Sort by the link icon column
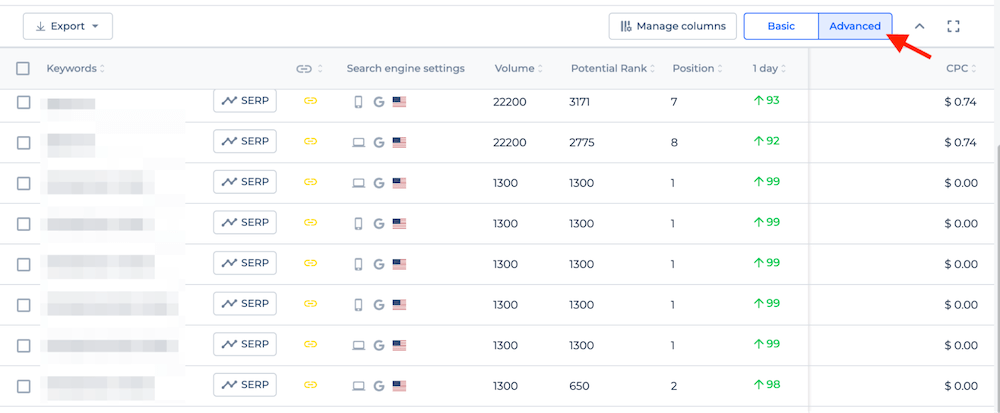Viewport: 1000px width, 413px height. pyautogui.click(x=320, y=69)
